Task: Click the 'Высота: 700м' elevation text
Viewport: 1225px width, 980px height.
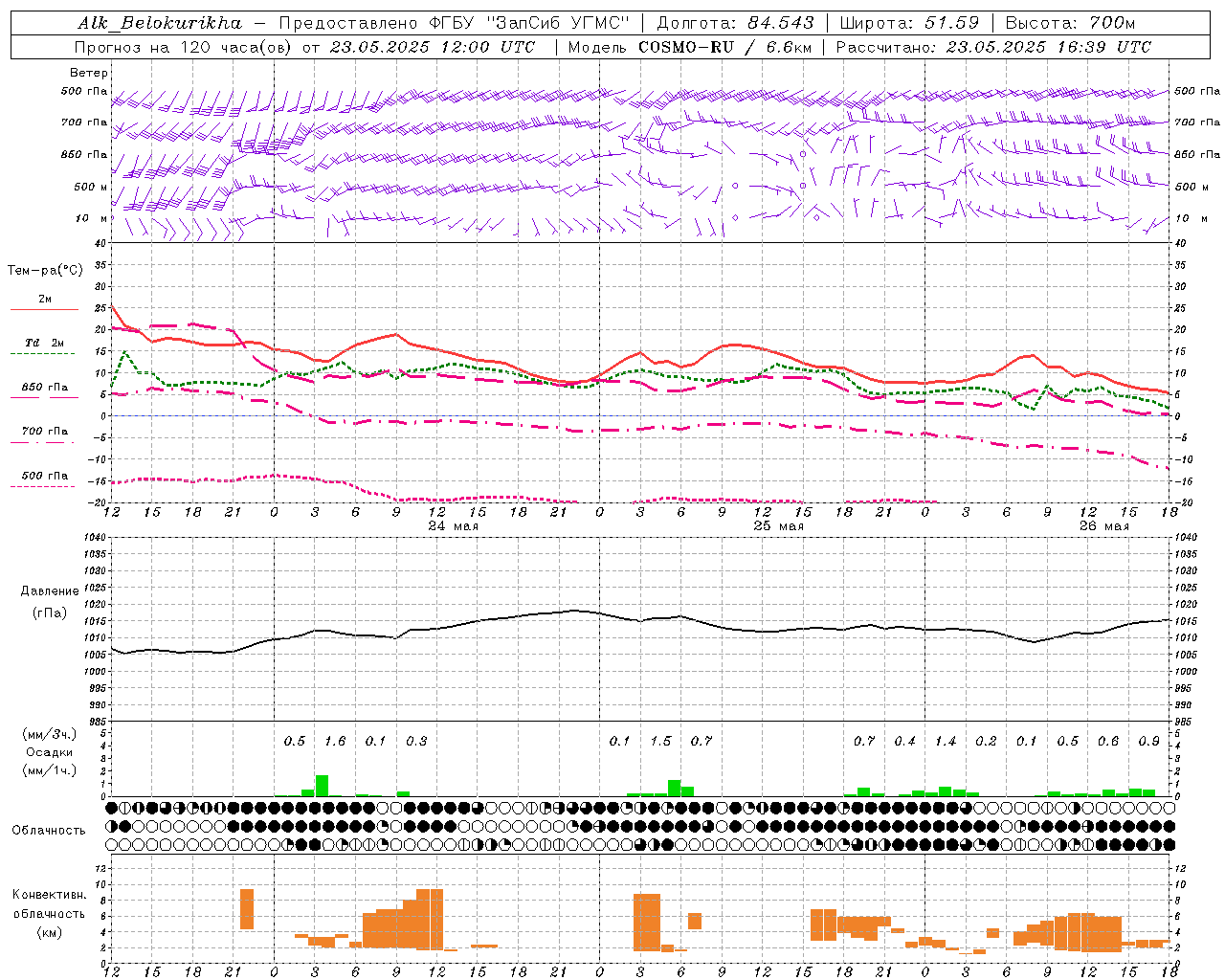Action: 1071,23
